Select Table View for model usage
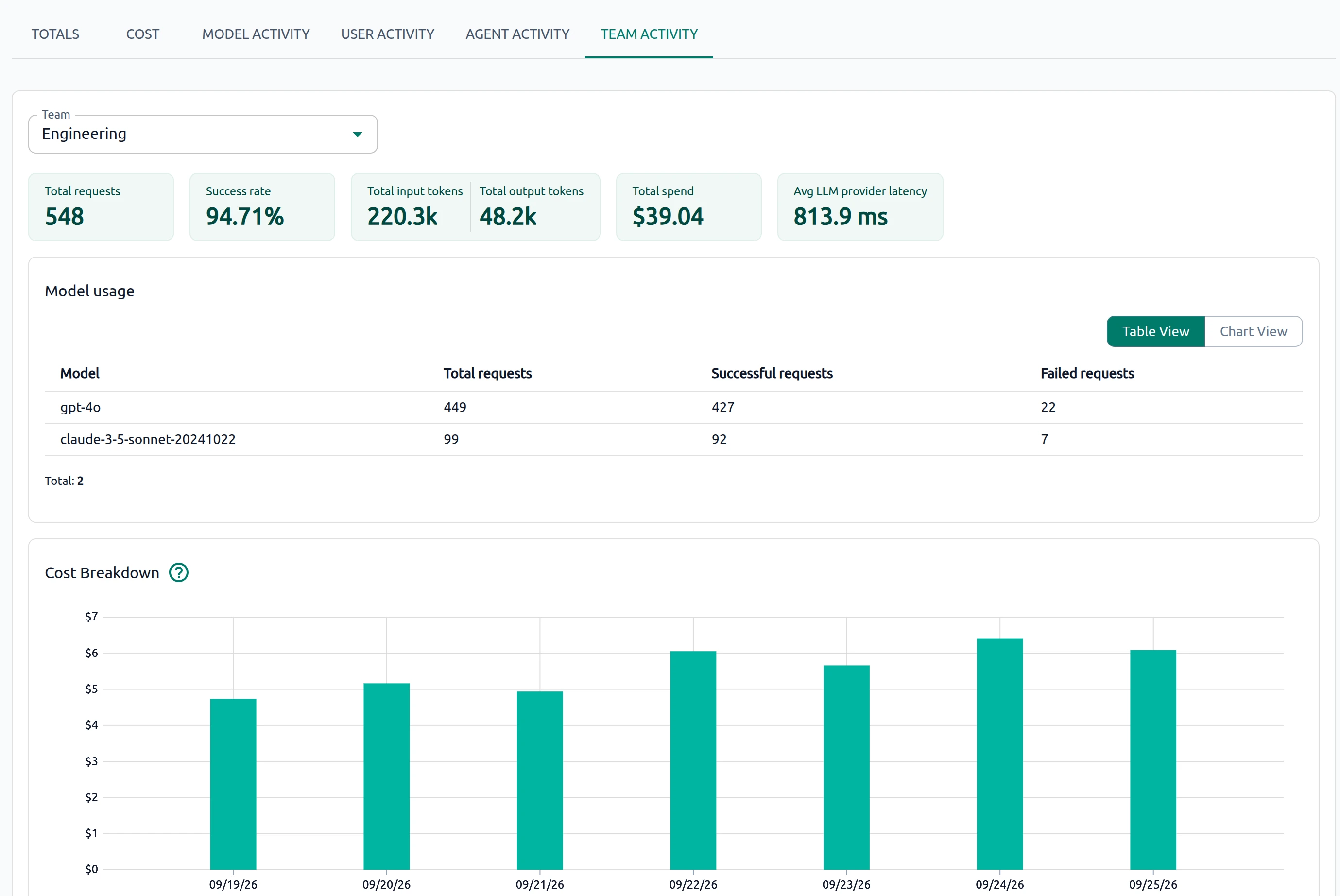This screenshot has width=1340, height=896. click(x=1155, y=331)
